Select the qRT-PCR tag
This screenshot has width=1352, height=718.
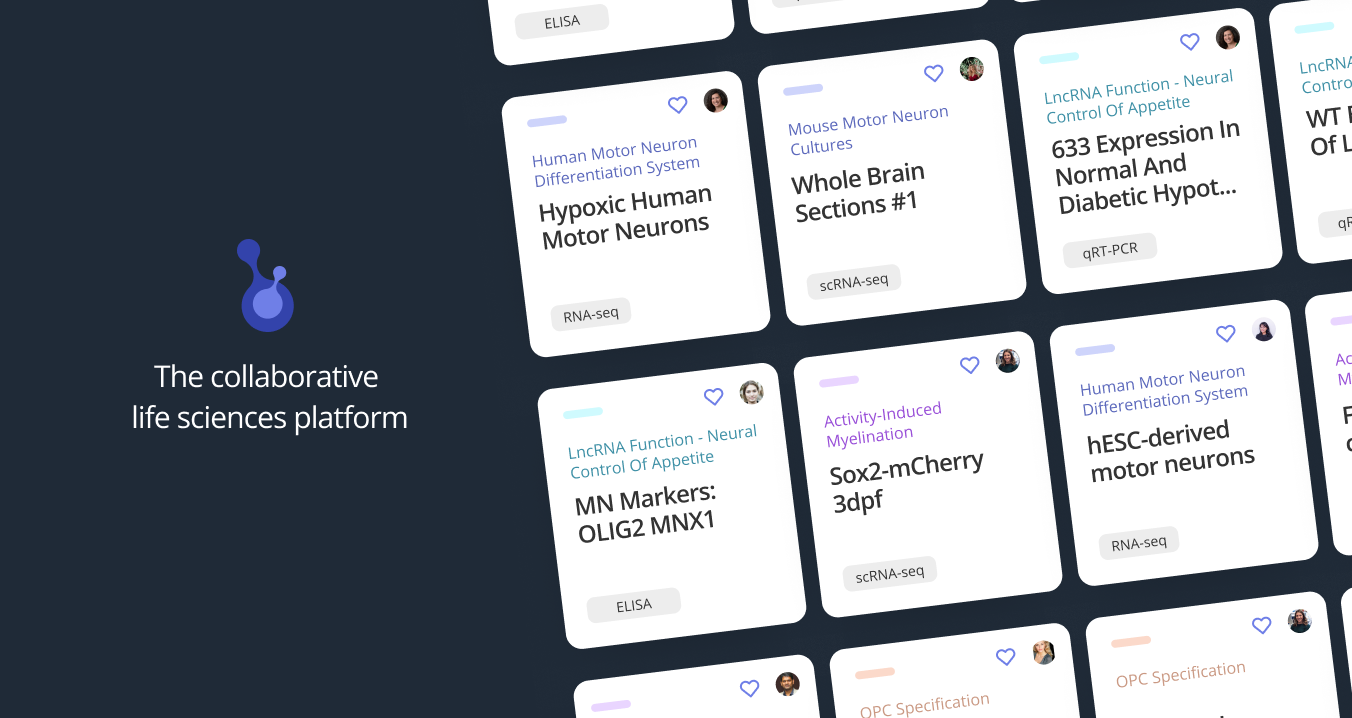pos(1110,250)
